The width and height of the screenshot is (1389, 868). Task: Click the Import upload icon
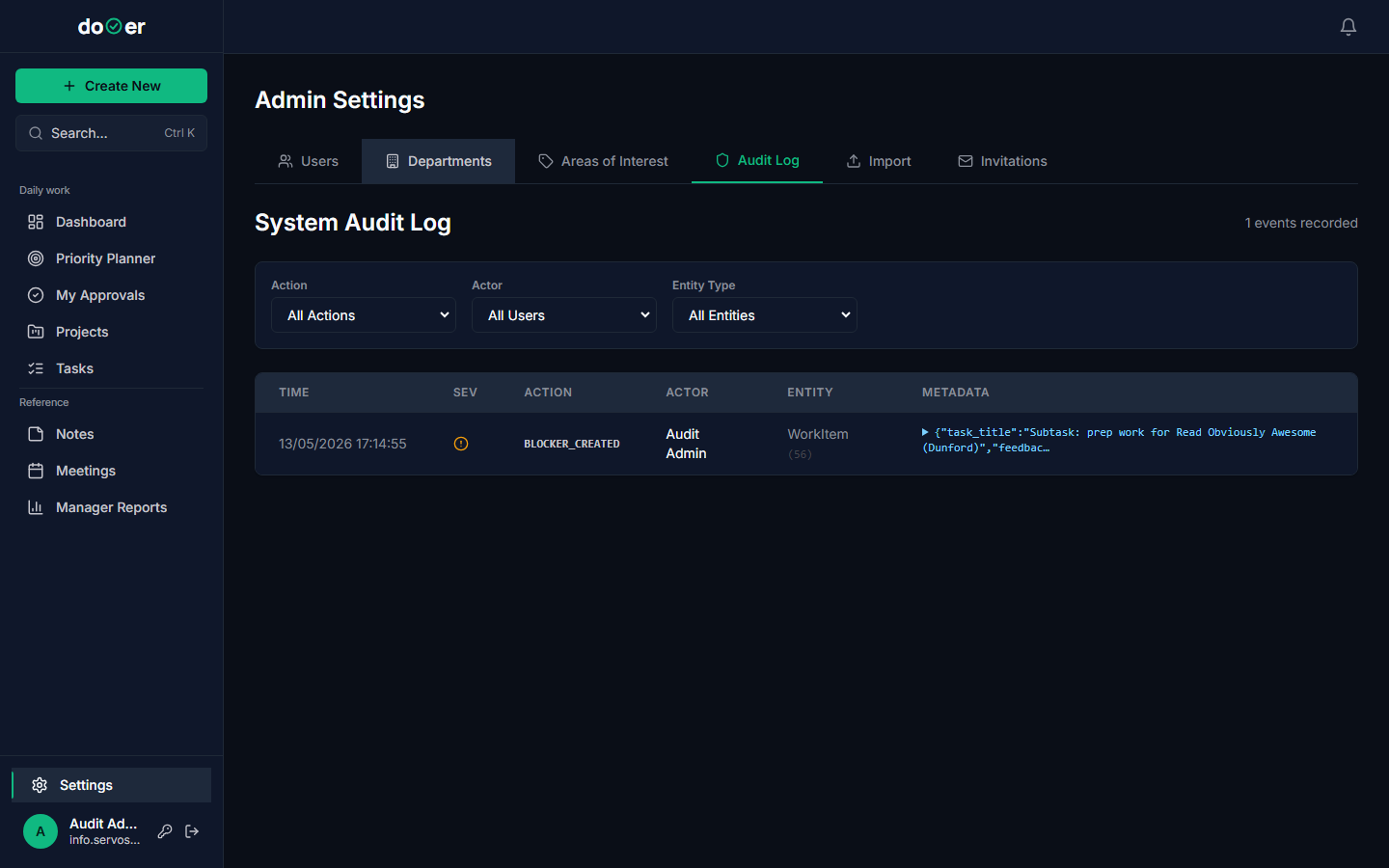pyautogui.click(x=854, y=161)
